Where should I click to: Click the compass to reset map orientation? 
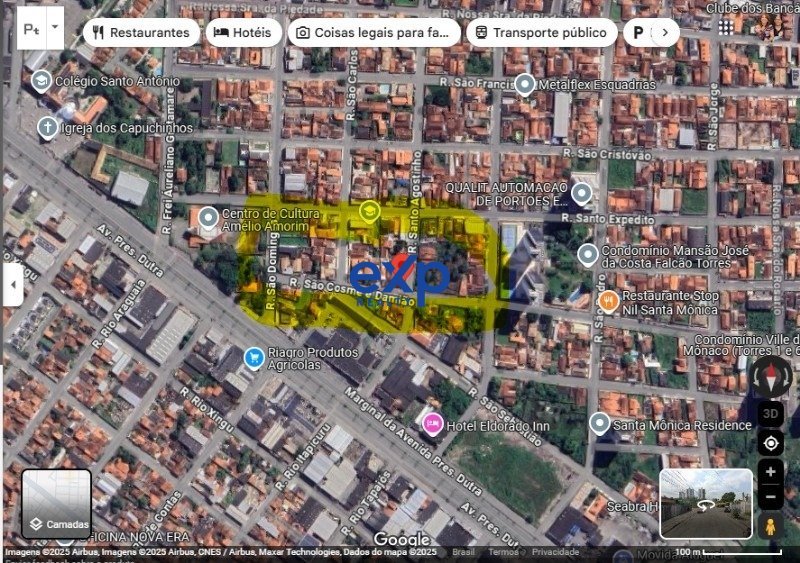[771, 378]
